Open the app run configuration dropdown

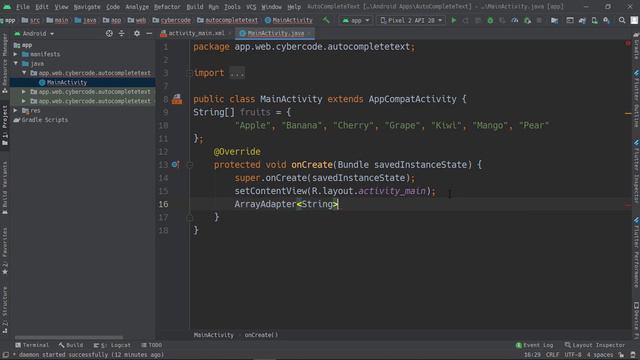pyautogui.click(x=356, y=20)
